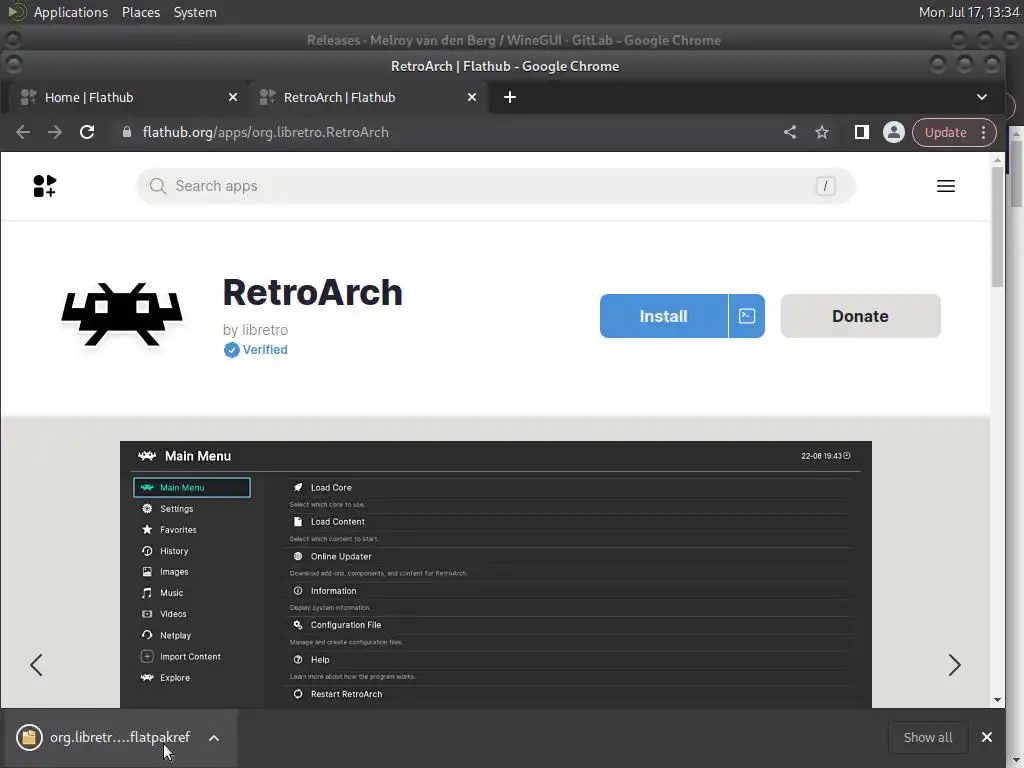The width and height of the screenshot is (1024, 768).
Task: Click the Verified badge link
Action: point(256,350)
